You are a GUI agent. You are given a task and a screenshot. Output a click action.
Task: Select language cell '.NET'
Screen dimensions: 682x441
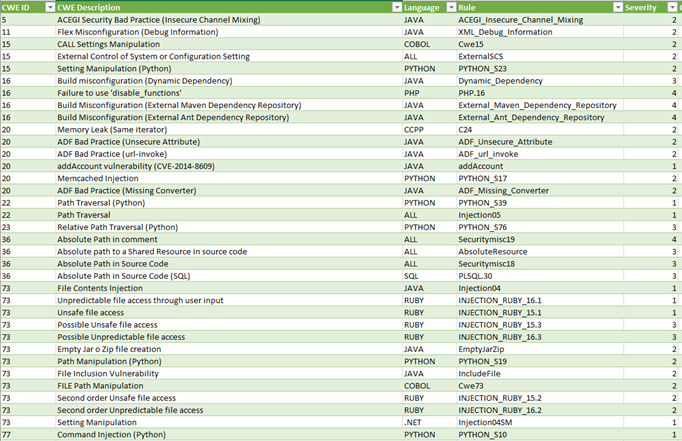(x=429, y=422)
